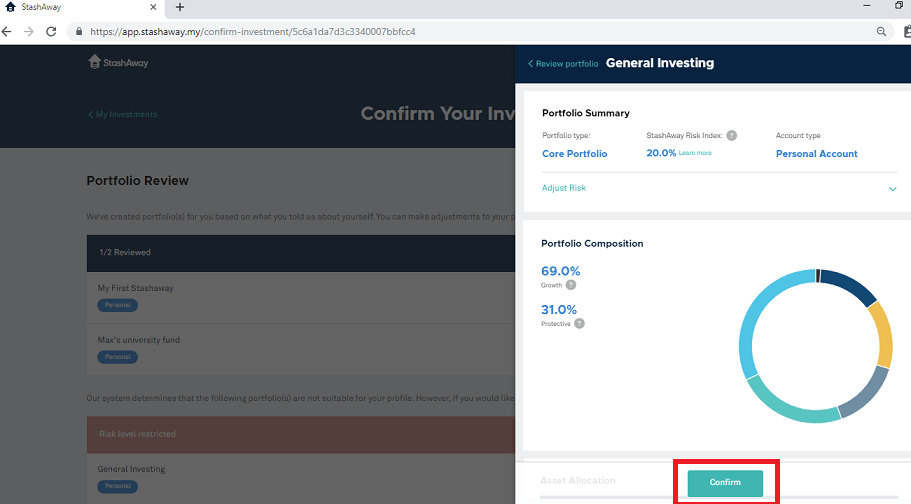Select the StashAway browser tab
Viewport: 911px width, 504px height.
[81, 8]
